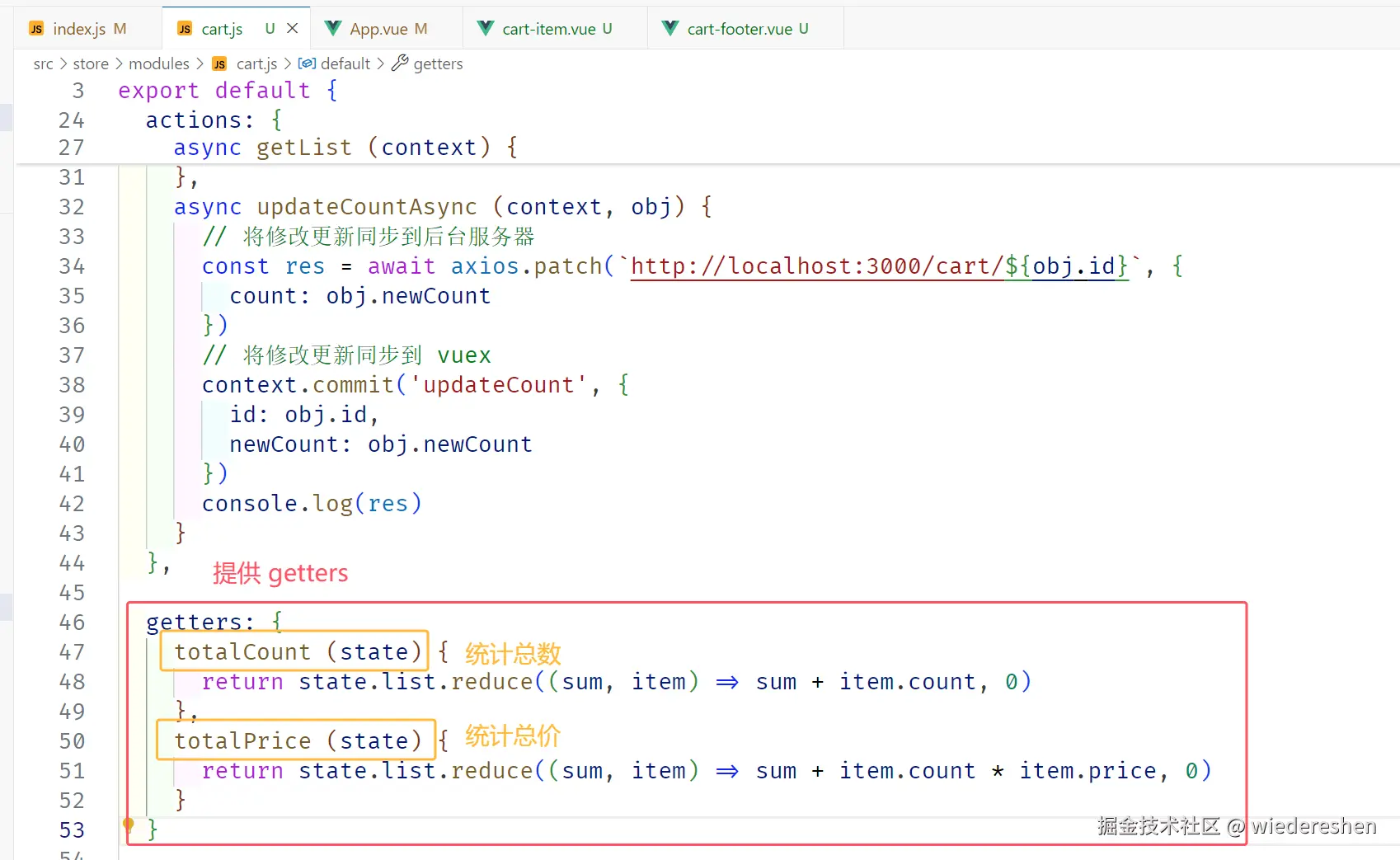Screen dimensions: 1400x860
Task: Open the src breadcrumb segment
Action: pyautogui.click(x=43, y=63)
